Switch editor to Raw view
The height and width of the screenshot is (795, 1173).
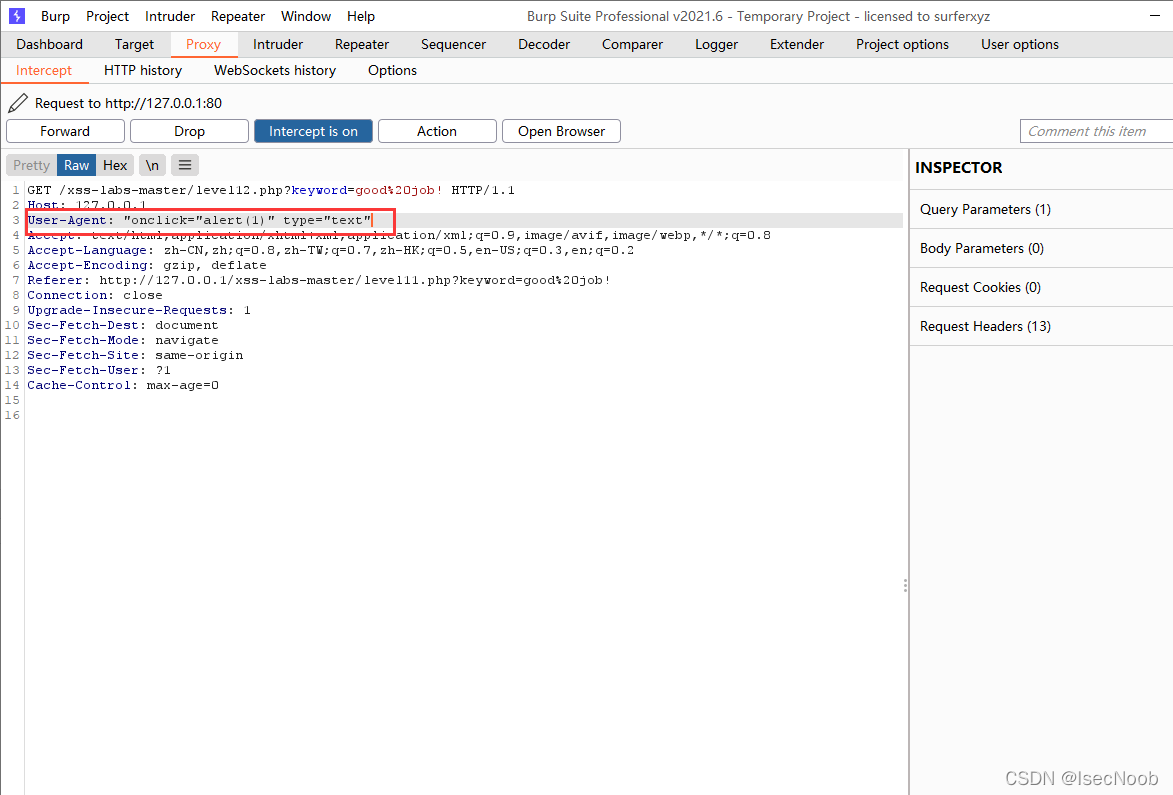76,165
